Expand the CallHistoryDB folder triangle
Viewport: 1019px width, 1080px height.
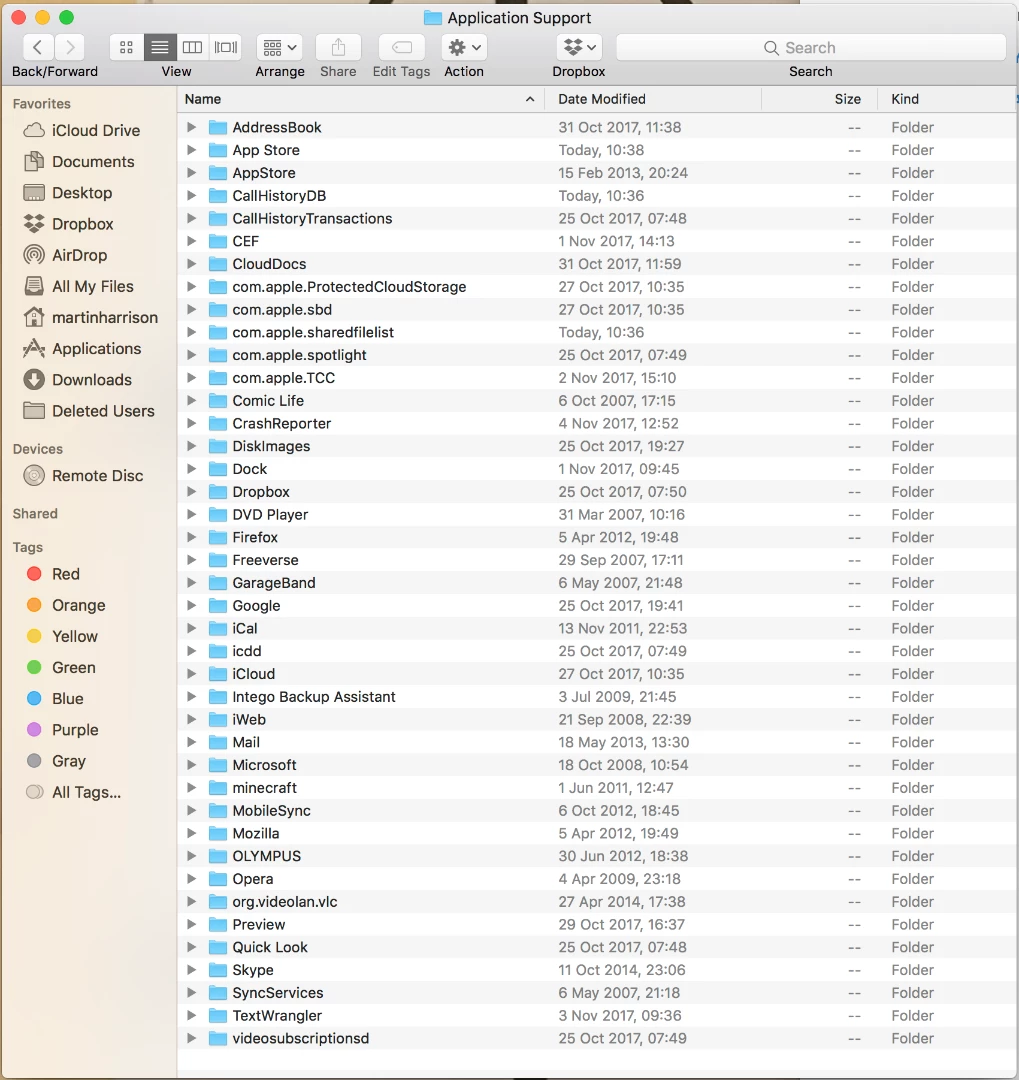pyautogui.click(x=192, y=196)
